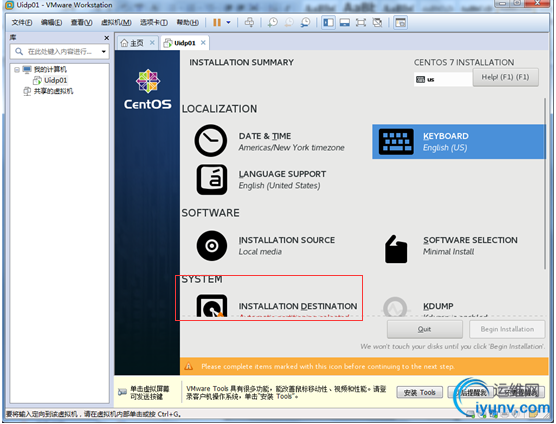Viewport: 556px width, 424px height.
Task: Click the LANGUAGE SUPPORT label
Action: click(282, 174)
